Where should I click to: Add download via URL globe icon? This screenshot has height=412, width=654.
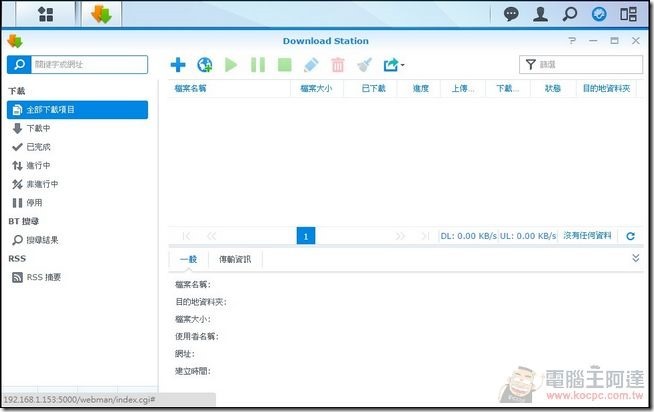point(204,65)
